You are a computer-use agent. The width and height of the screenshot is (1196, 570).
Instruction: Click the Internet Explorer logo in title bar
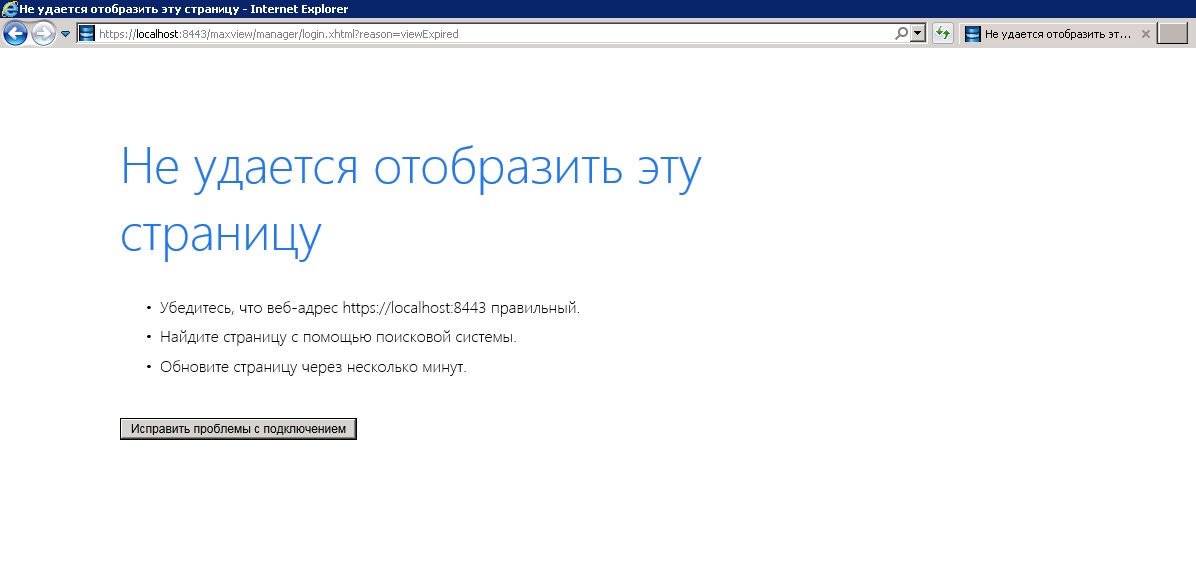click(10, 9)
